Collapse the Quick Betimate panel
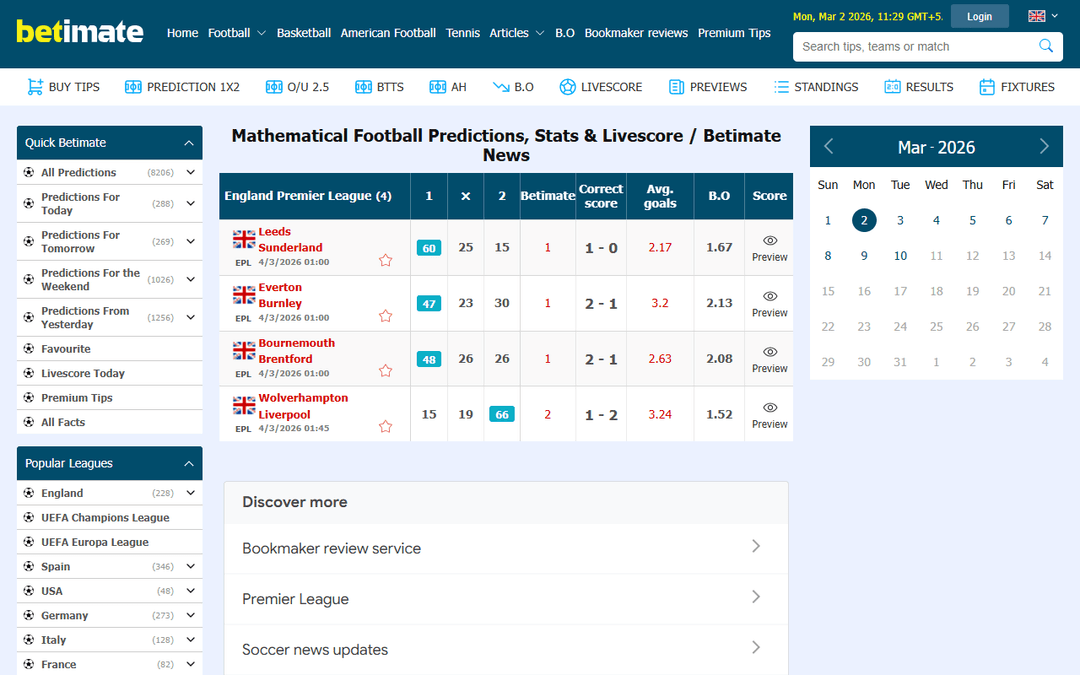The height and width of the screenshot is (675, 1080). click(x=189, y=143)
